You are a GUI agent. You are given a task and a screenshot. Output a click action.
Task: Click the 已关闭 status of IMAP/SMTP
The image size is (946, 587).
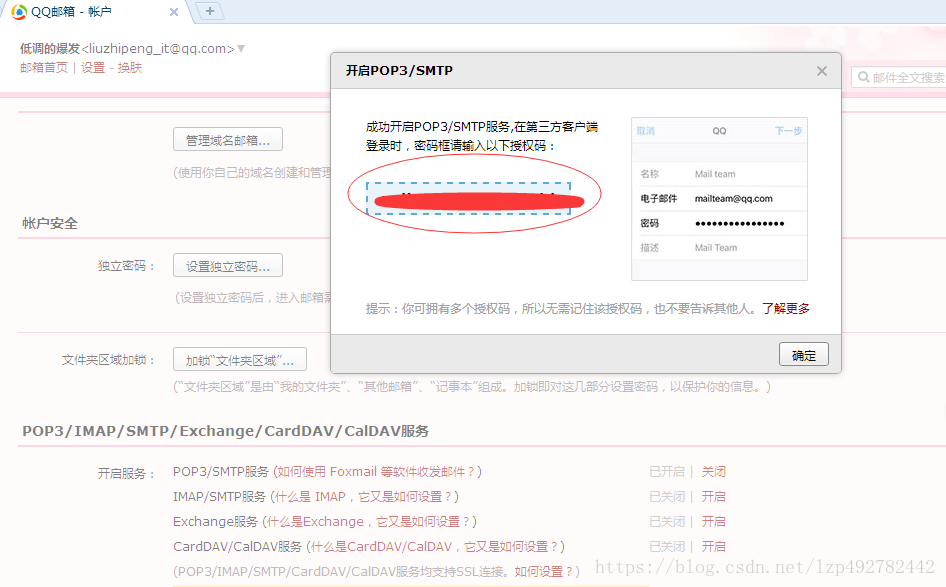(x=667, y=497)
